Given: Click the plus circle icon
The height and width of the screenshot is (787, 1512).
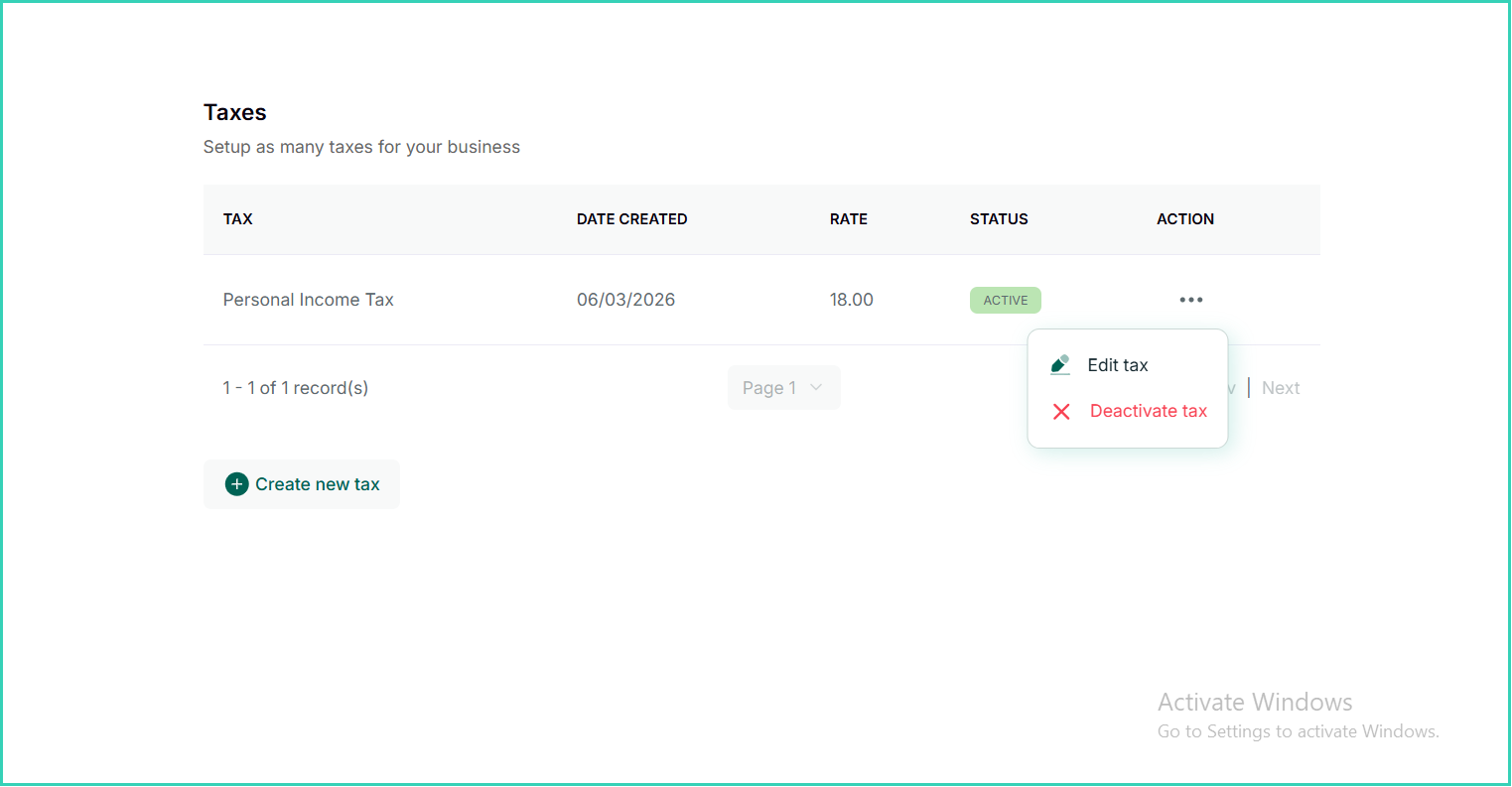Looking at the screenshot, I should click(x=236, y=484).
